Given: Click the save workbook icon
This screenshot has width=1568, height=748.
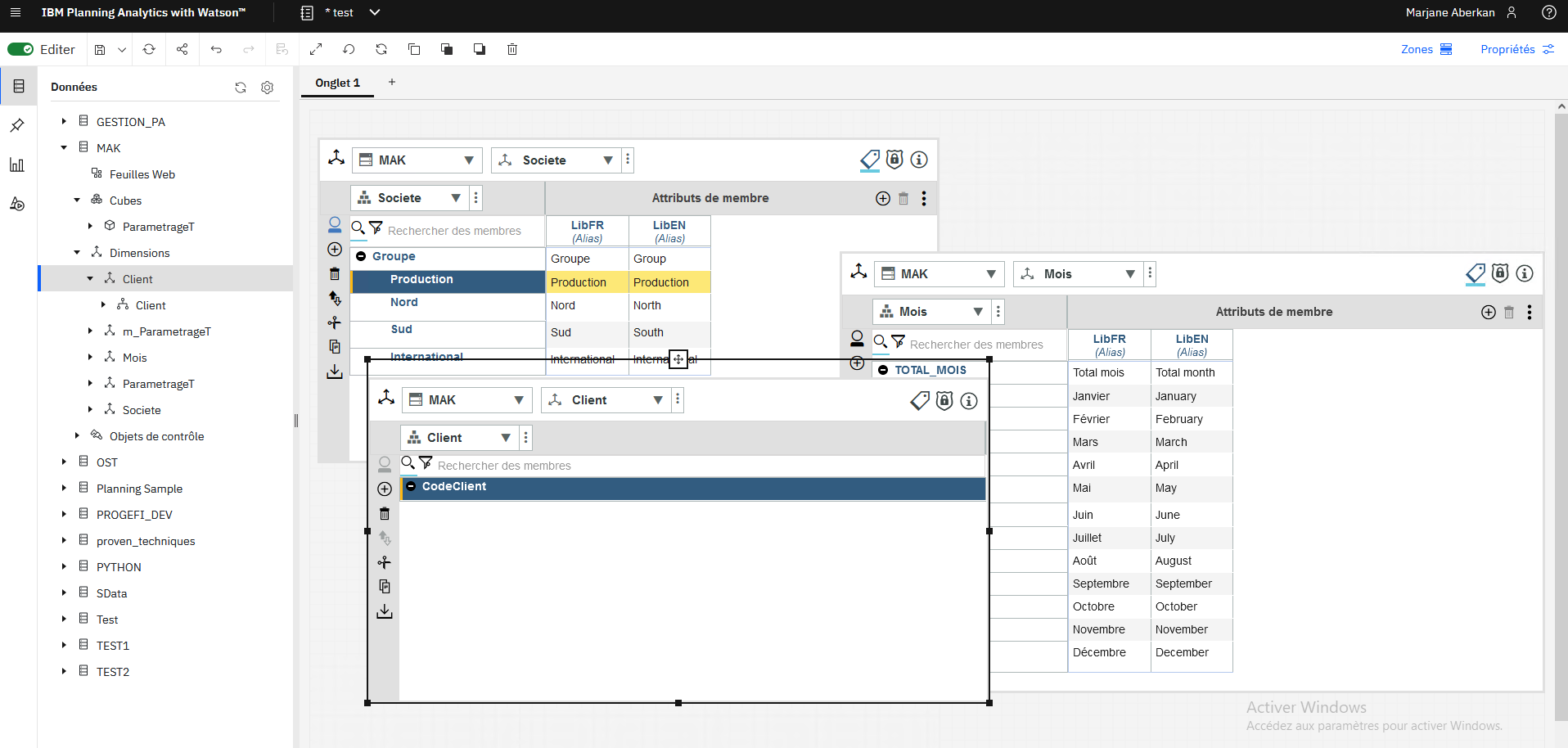Looking at the screenshot, I should [x=100, y=49].
